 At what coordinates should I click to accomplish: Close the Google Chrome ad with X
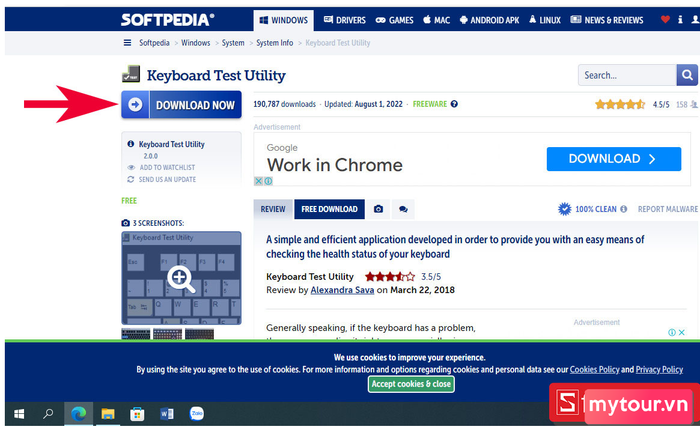258,181
